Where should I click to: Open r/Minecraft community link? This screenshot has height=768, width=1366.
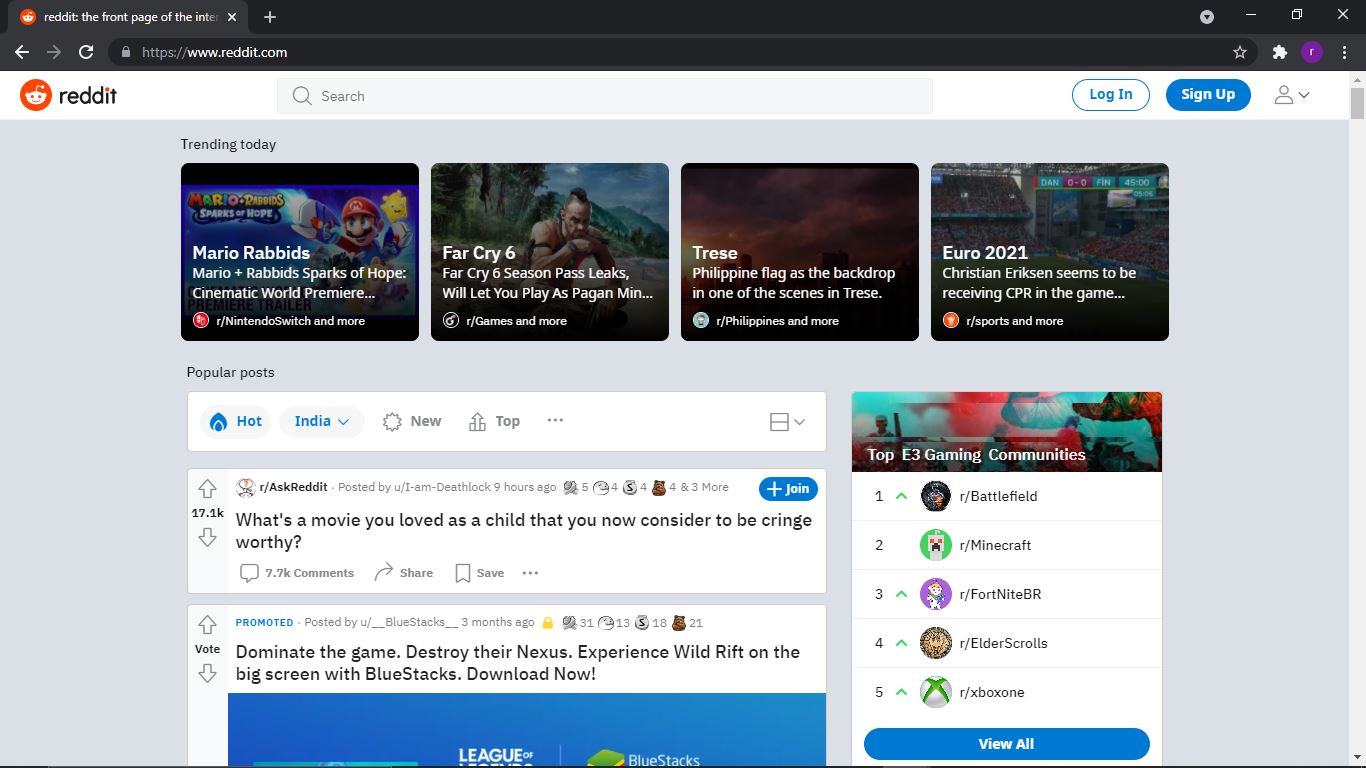pyautogui.click(x=995, y=545)
